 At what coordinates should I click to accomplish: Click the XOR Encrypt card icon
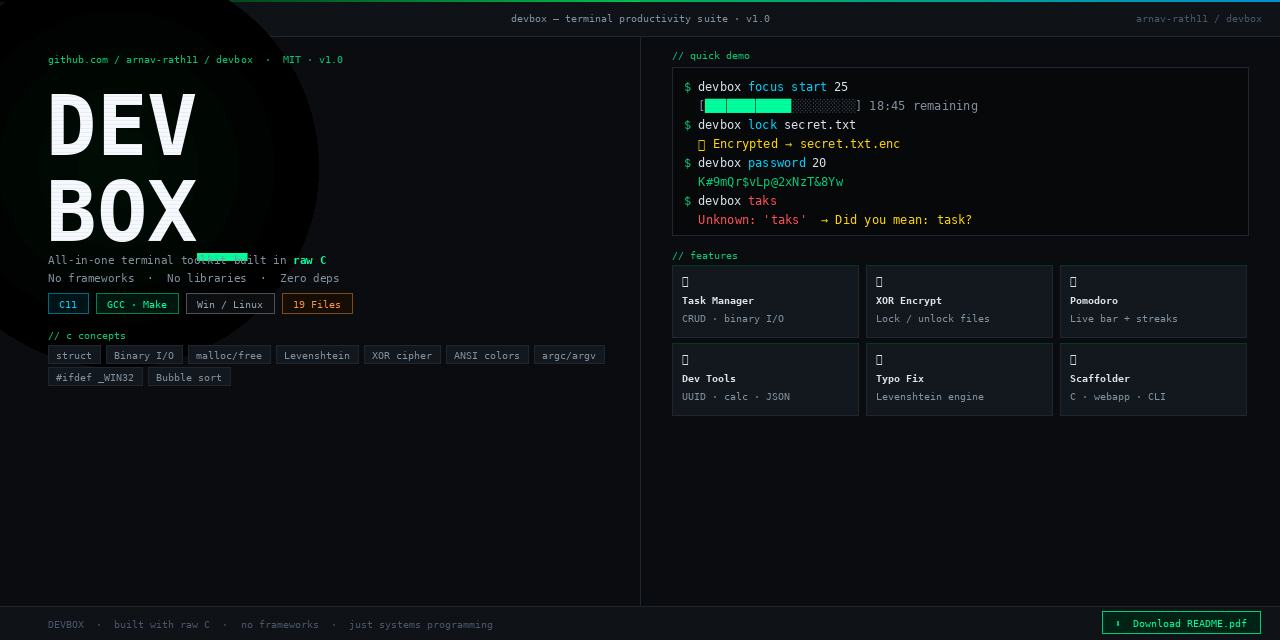[x=879, y=282]
